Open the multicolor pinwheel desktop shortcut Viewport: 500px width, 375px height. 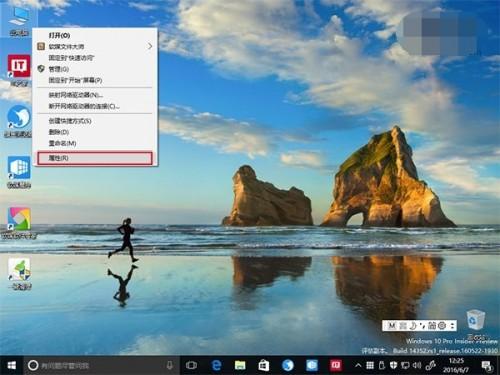[x=19, y=223]
